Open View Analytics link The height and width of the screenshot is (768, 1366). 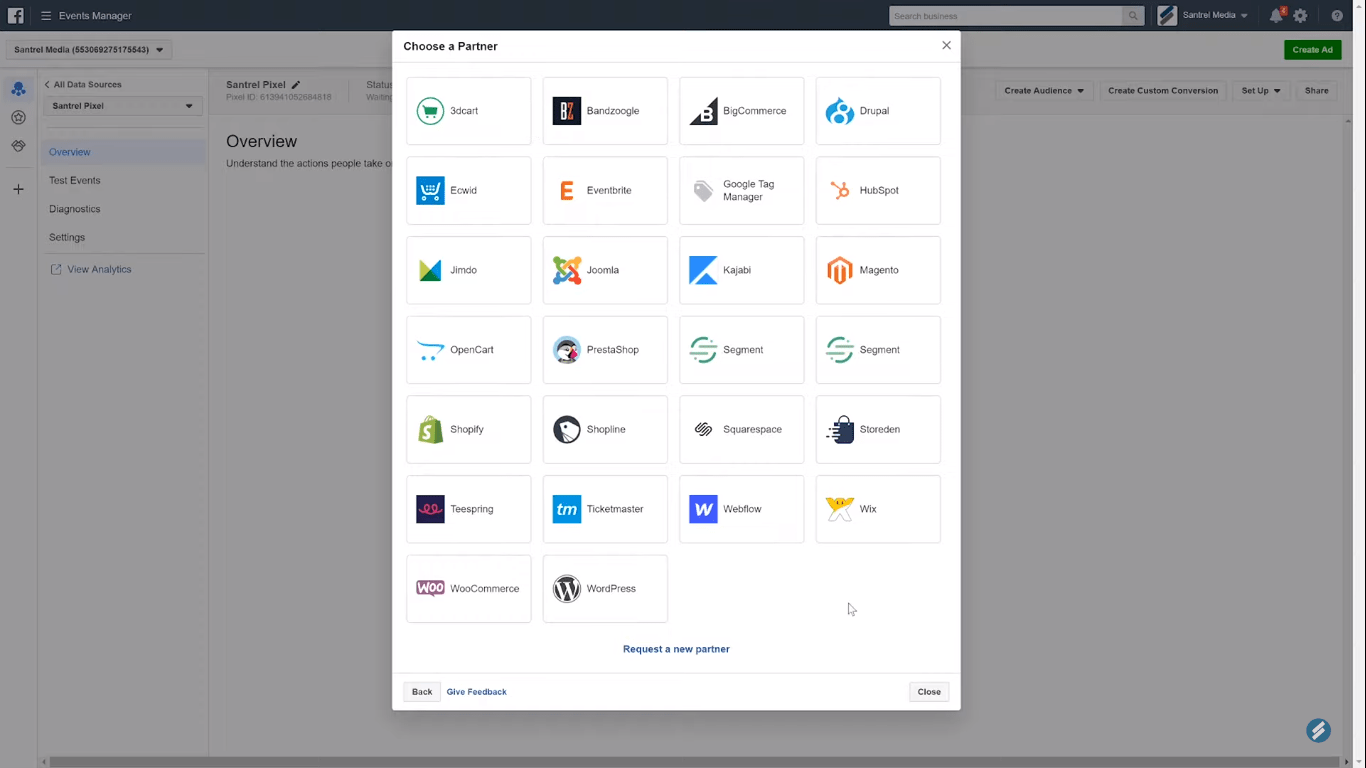point(91,270)
